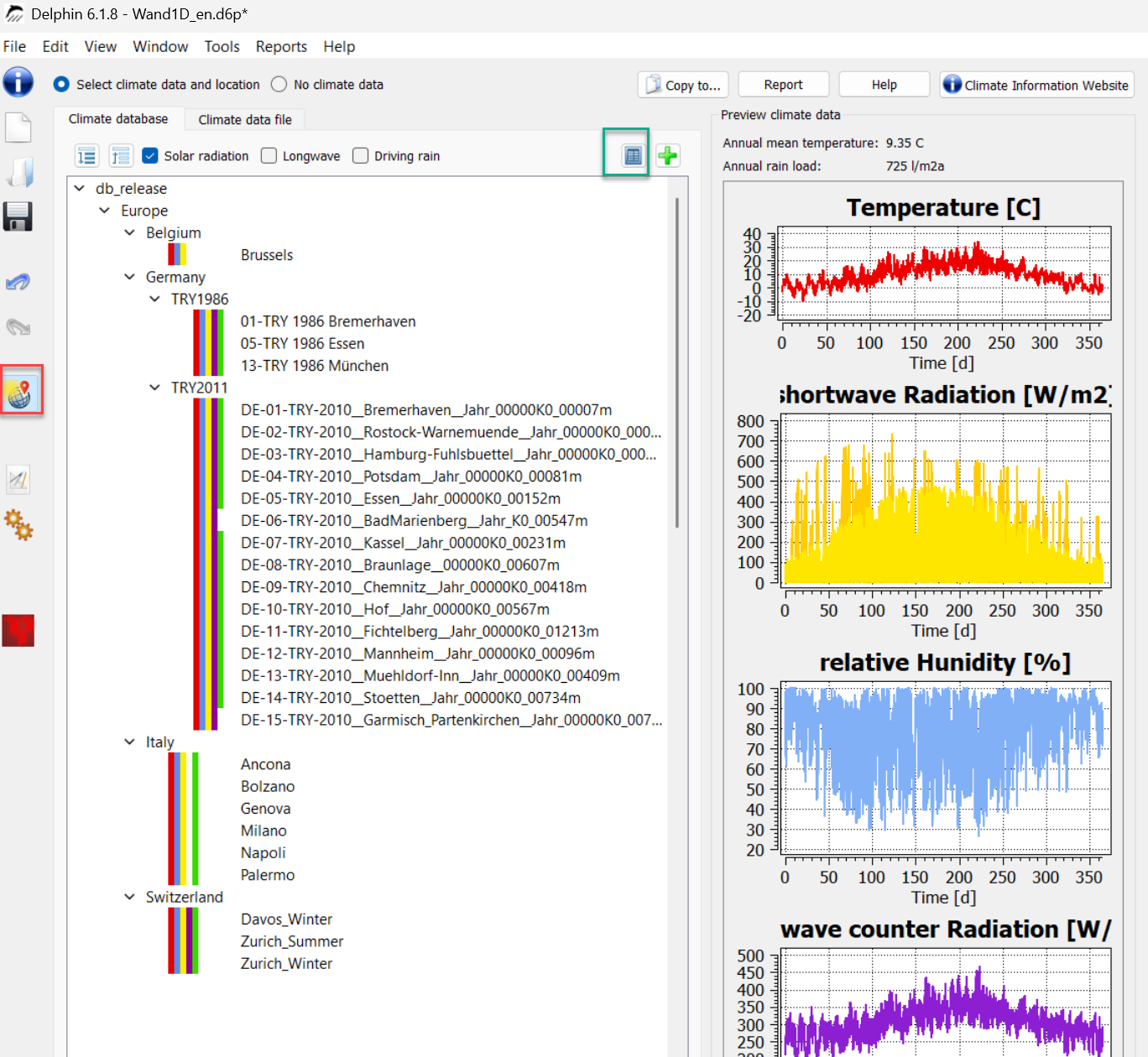Click the Report button
The height and width of the screenshot is (1057, 1148).
click(x=784, y=85)
